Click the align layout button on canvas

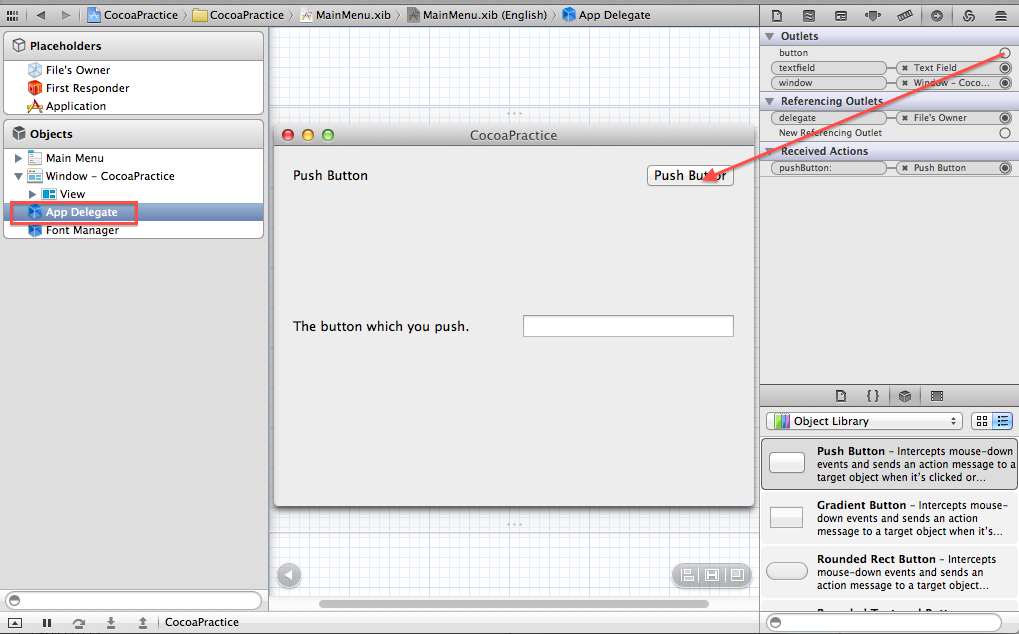point(687,575)
